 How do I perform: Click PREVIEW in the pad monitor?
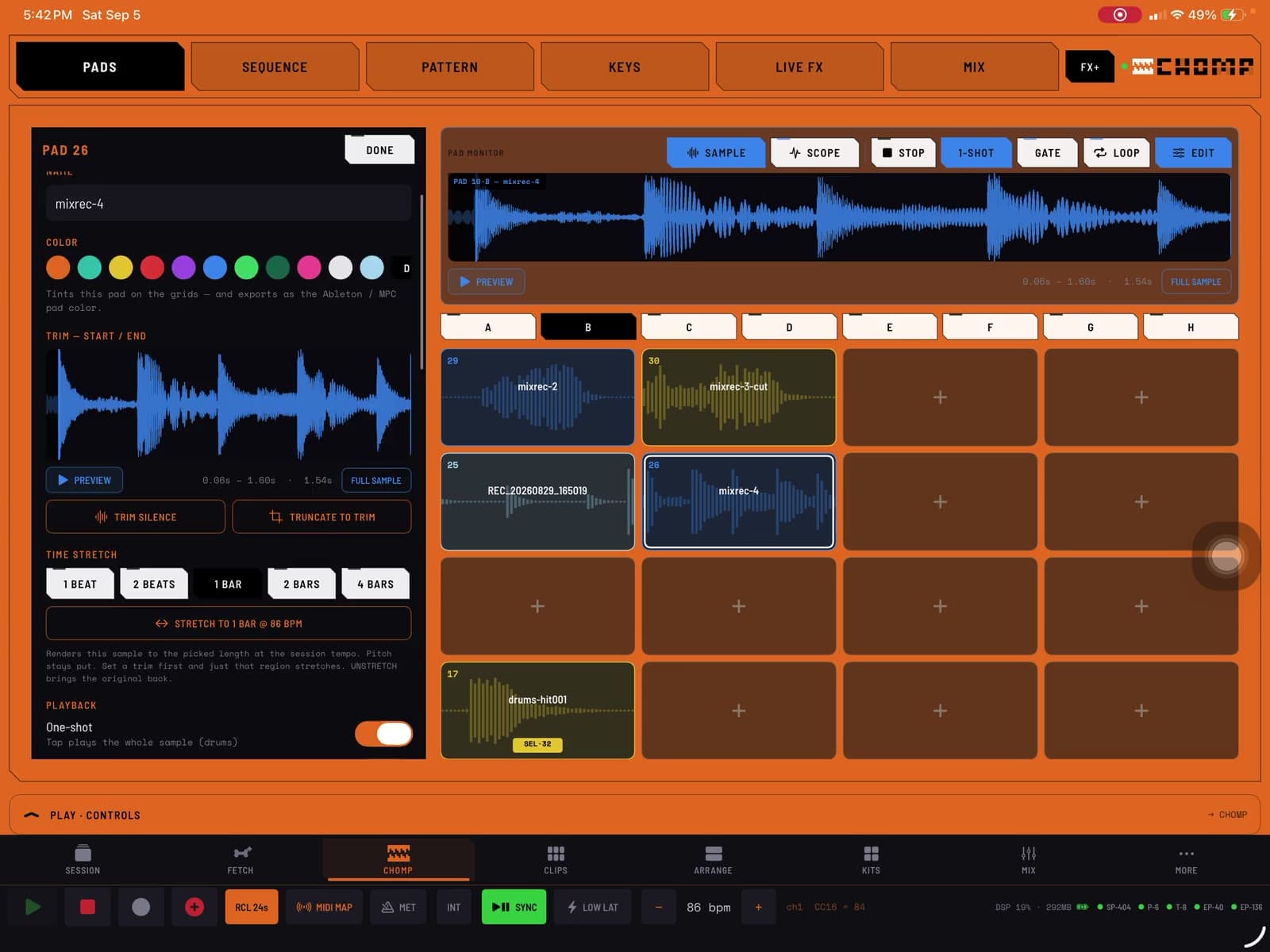point(487,282)
